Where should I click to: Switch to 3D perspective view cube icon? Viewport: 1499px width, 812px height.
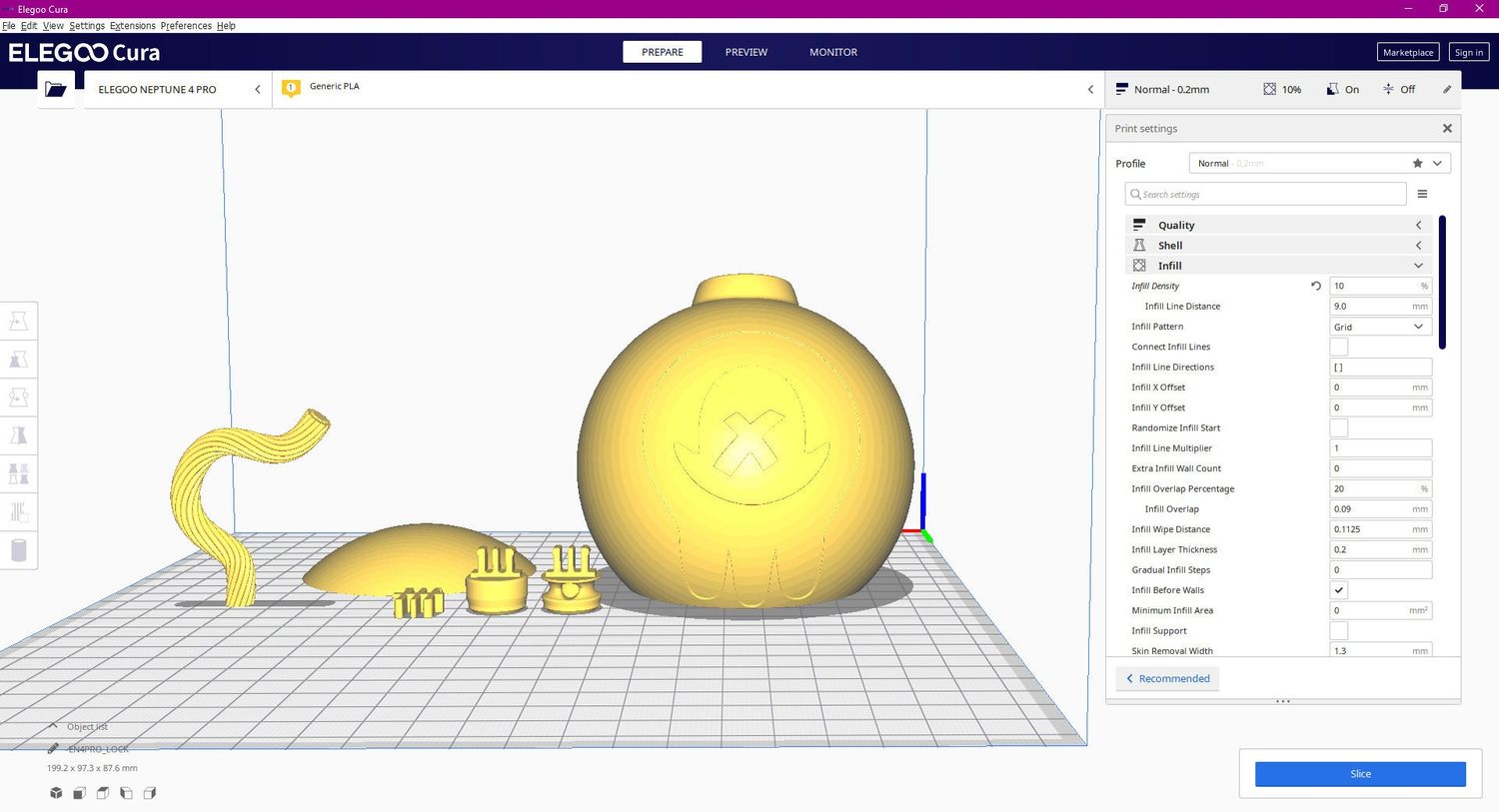[x=56, y=793]
